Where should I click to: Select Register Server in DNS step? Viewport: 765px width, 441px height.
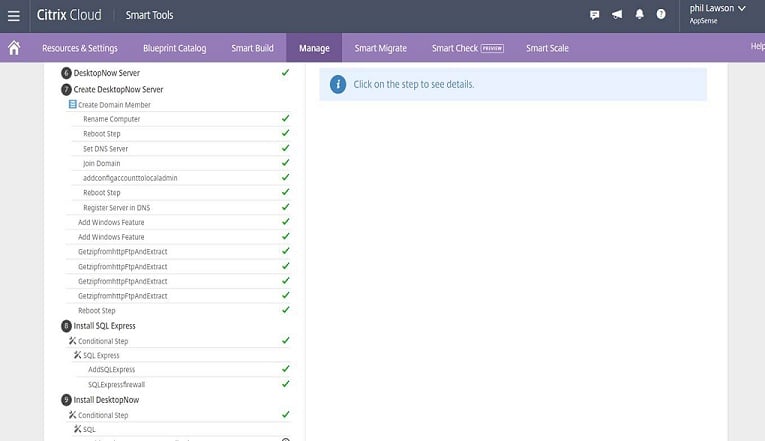tap(117, 208)
